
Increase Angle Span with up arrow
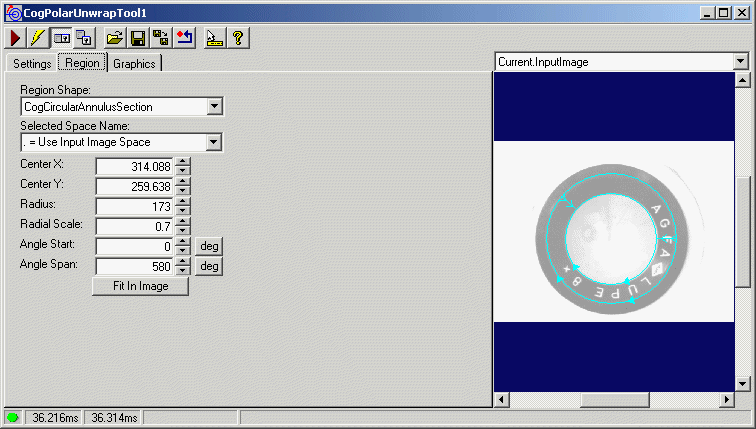click(x=183, y=262)
